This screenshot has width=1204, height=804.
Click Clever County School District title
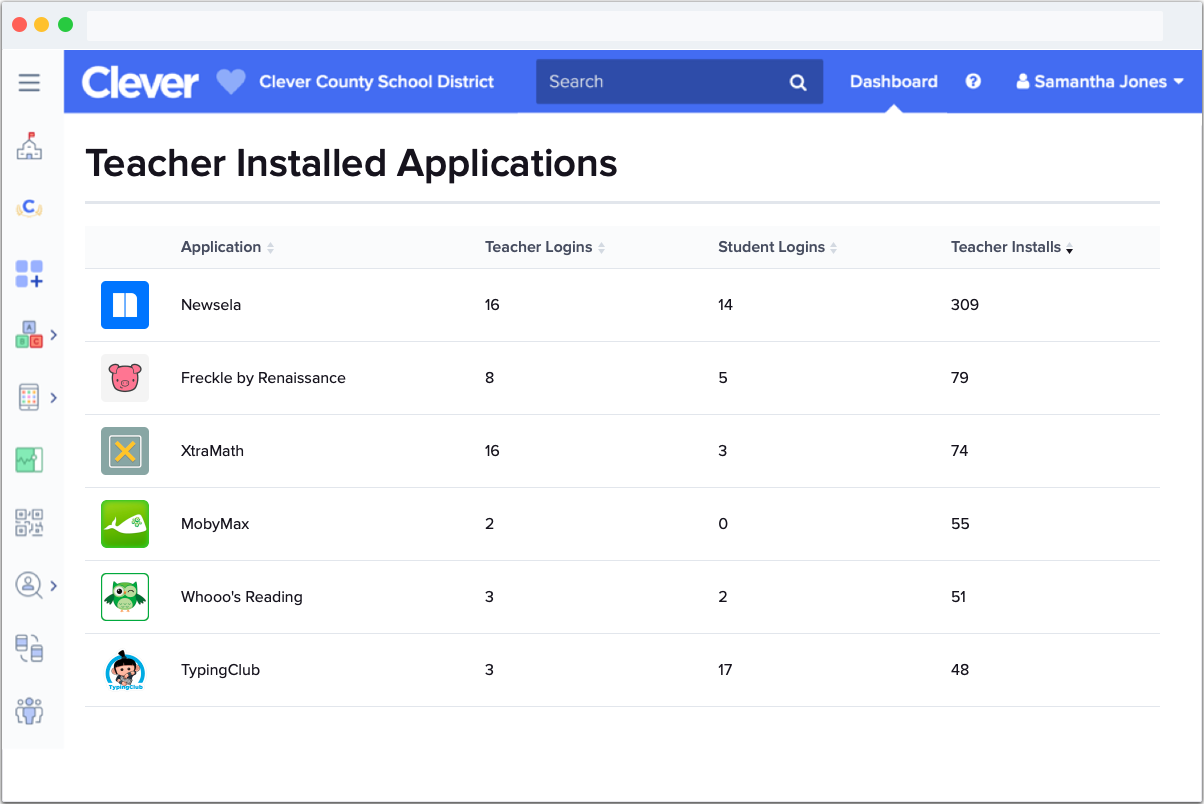tap(377, 82)
